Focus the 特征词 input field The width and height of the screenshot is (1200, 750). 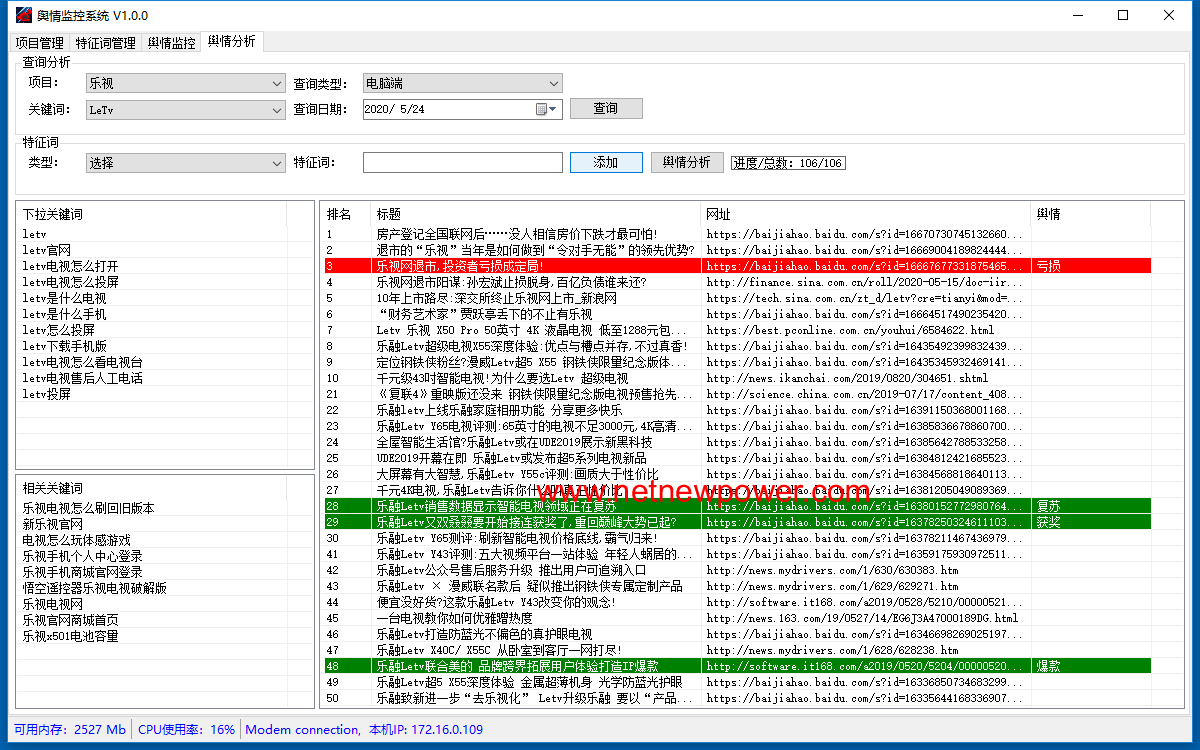[x=463, y=162]
